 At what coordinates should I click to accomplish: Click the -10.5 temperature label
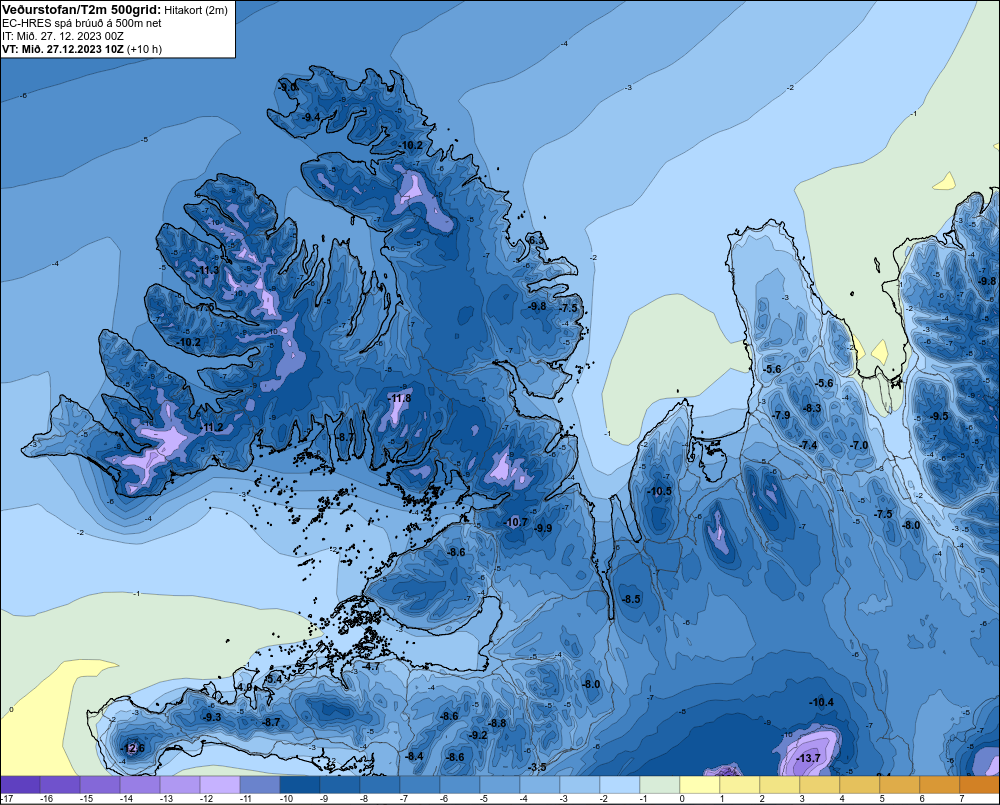(659, 491)
